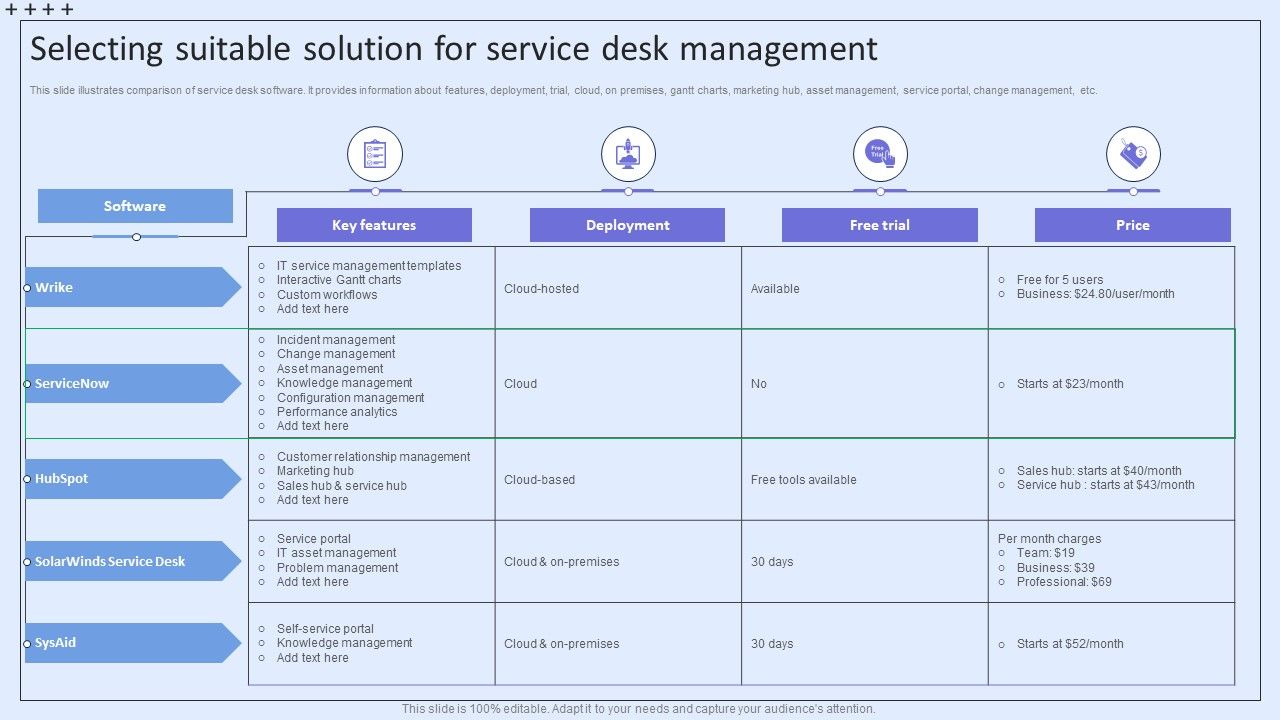Select the Deployment column header tab
1280x720 pixels.
628,225
